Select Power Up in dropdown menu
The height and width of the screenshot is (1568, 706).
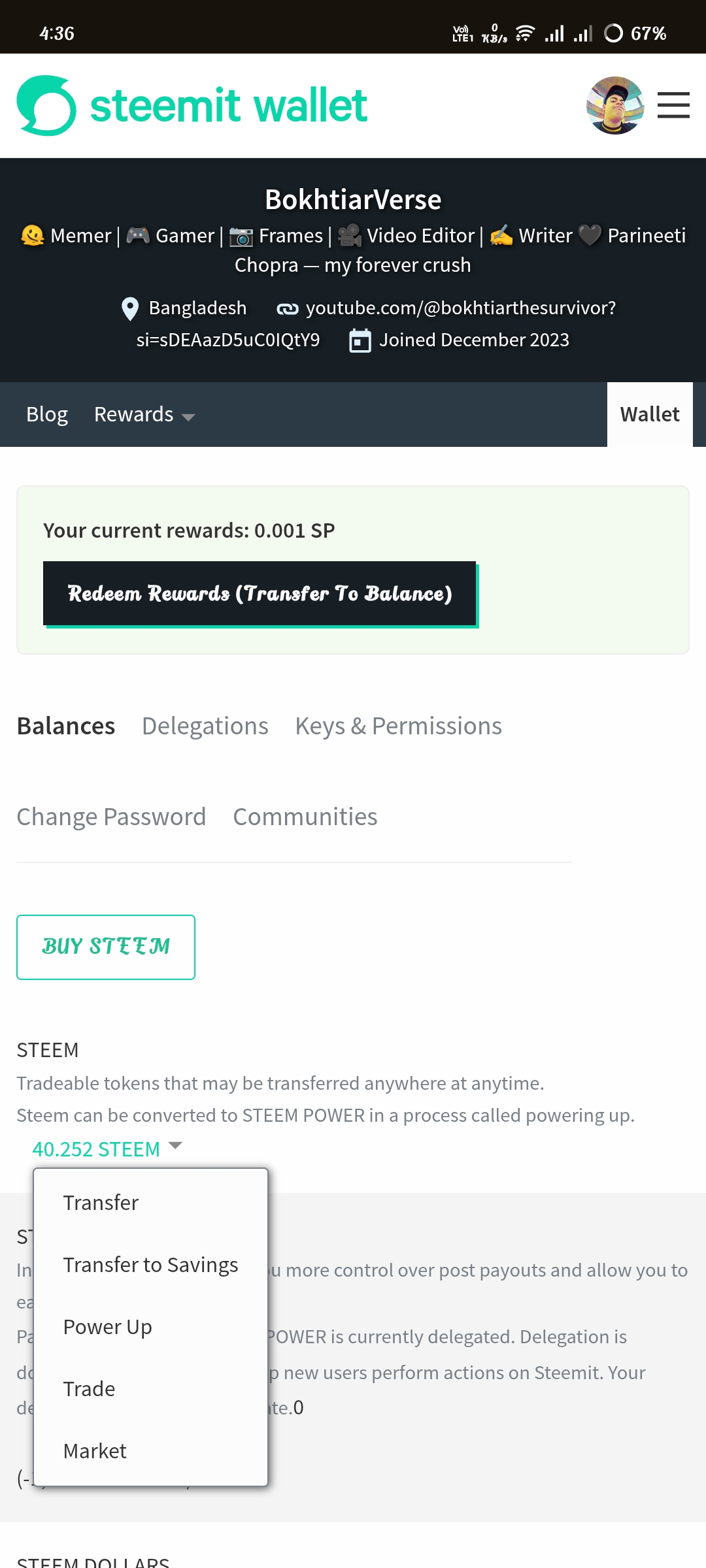[107, 1327]
